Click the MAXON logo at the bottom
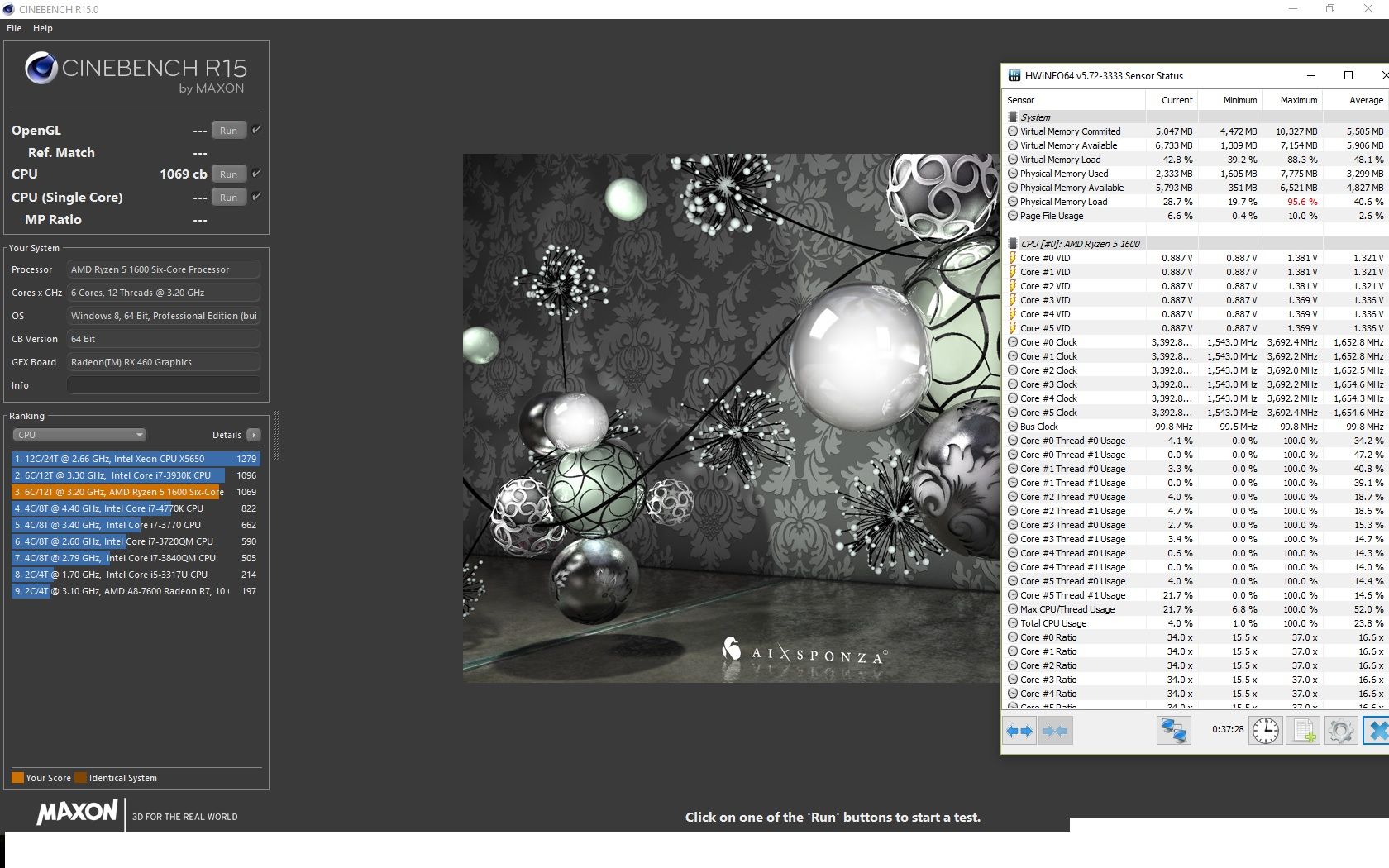Image resolution: width=1389 pixels, height=868 pixels. pos(77,813)
